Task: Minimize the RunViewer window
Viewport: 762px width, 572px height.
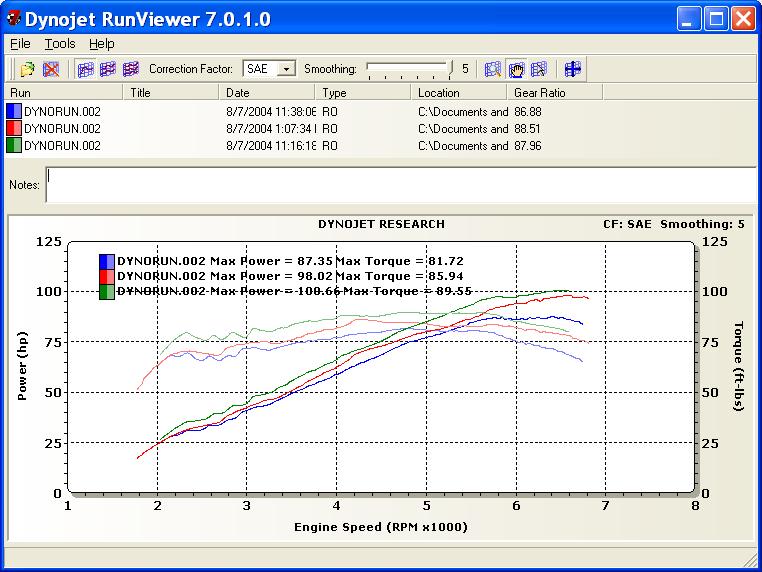Action: coord(689,19)
